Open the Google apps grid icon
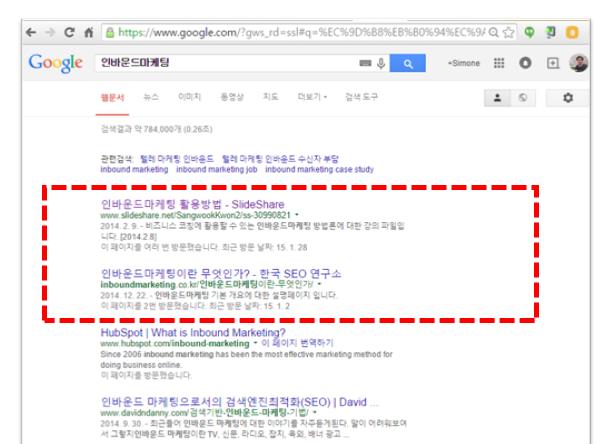611x444 pixels. [499, 63]
